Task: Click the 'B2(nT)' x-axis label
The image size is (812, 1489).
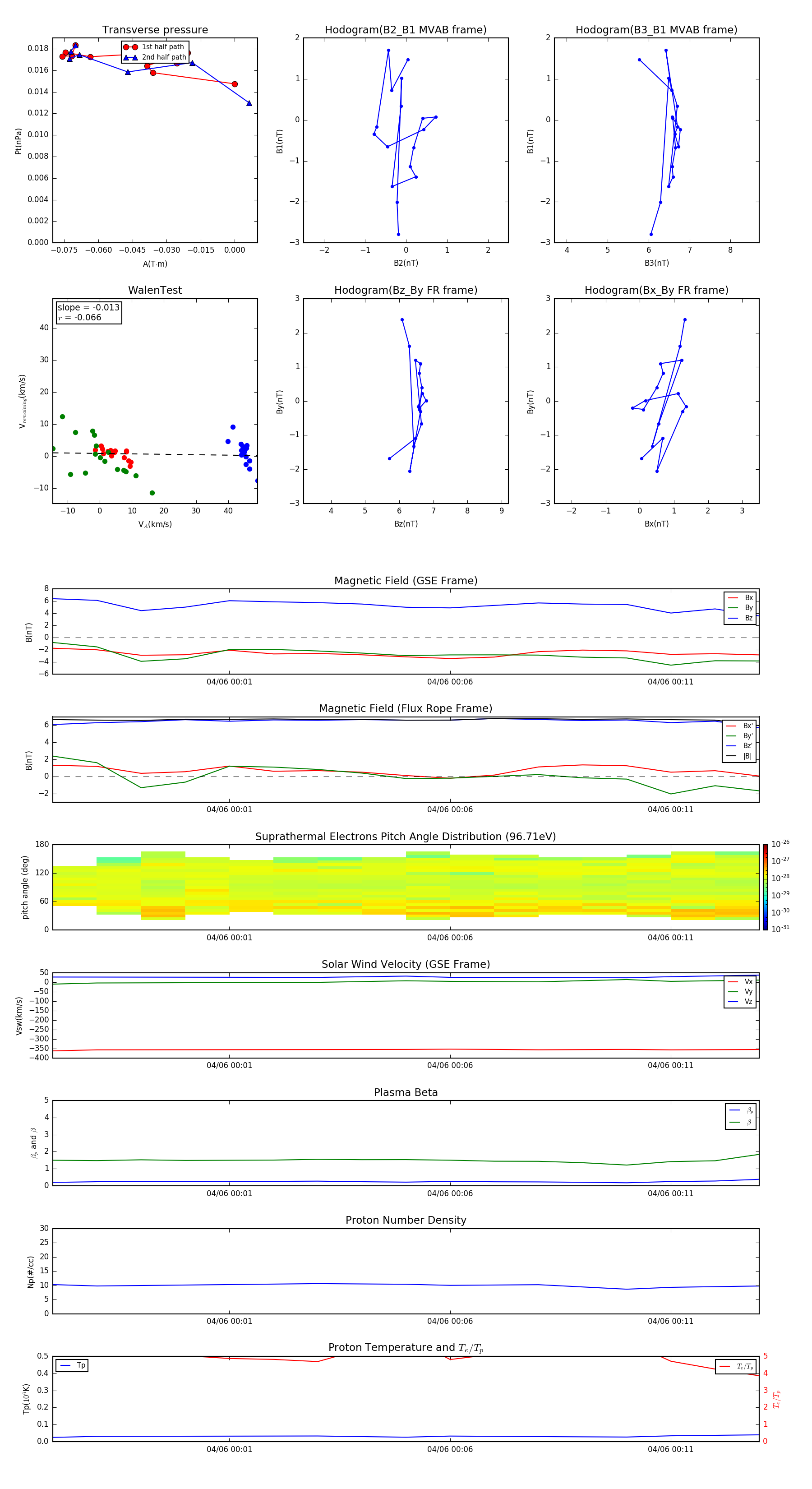Action: click(x=406, y=263)
